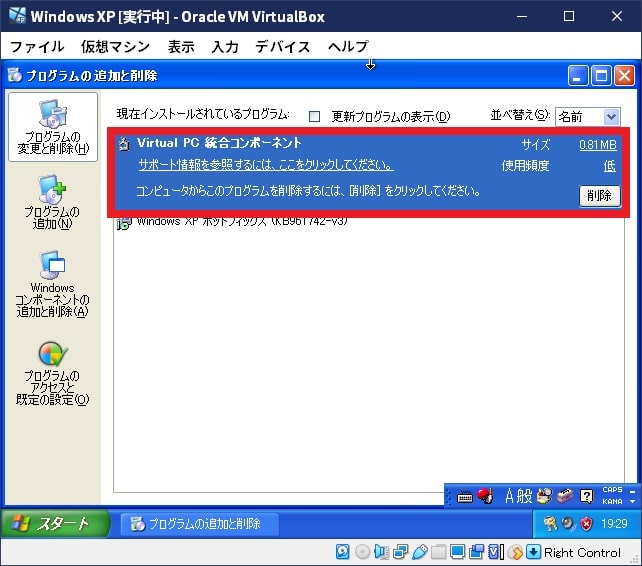Open the プログラムの追加 sidebar icon

pyautogui.click(x=52, y=202)
